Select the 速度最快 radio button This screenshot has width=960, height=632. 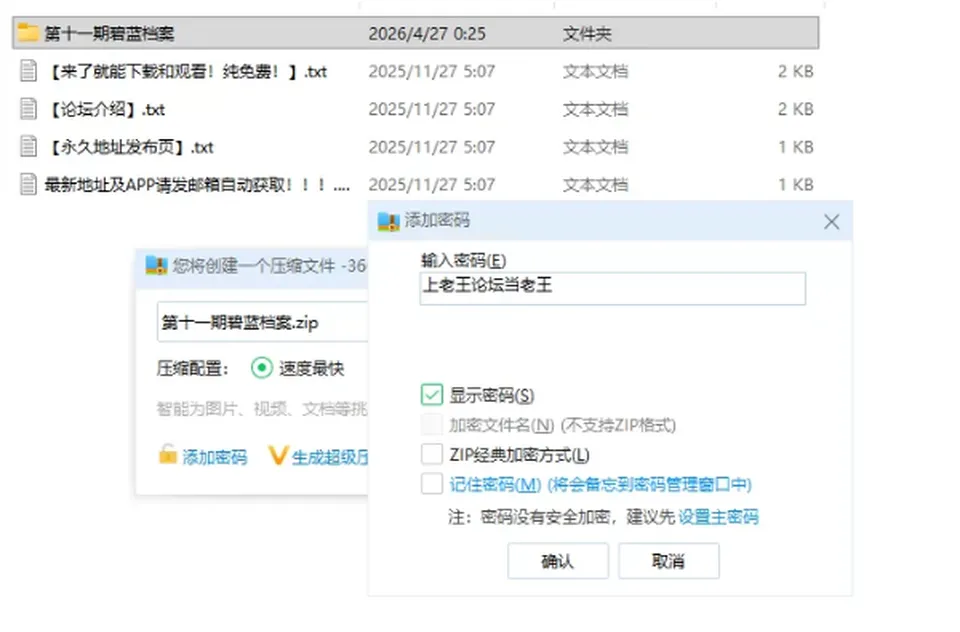pos(261,368)
